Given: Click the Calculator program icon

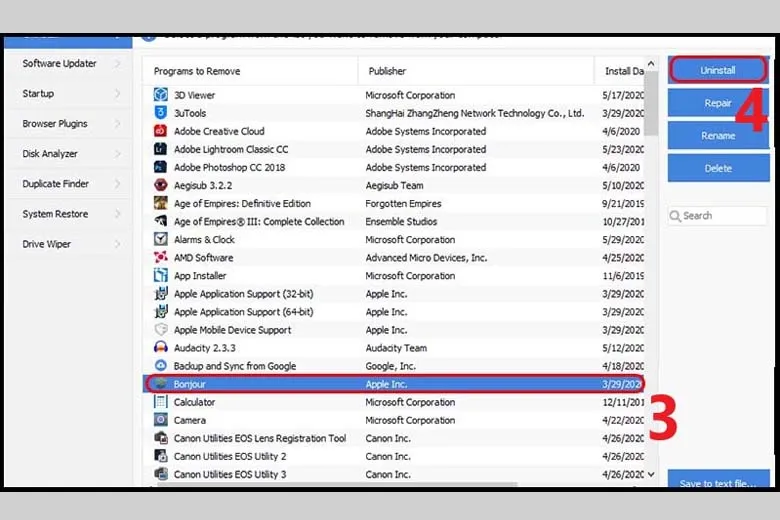Looking at the screenshot, I should (x=160, y=401).
